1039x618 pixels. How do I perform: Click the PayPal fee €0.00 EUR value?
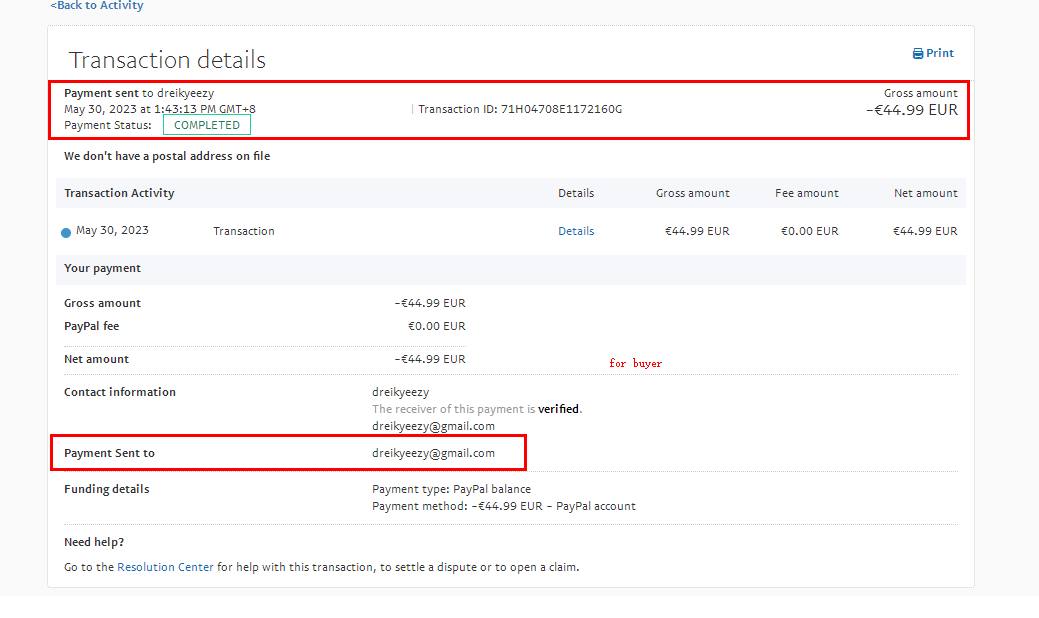coord(436,326)
